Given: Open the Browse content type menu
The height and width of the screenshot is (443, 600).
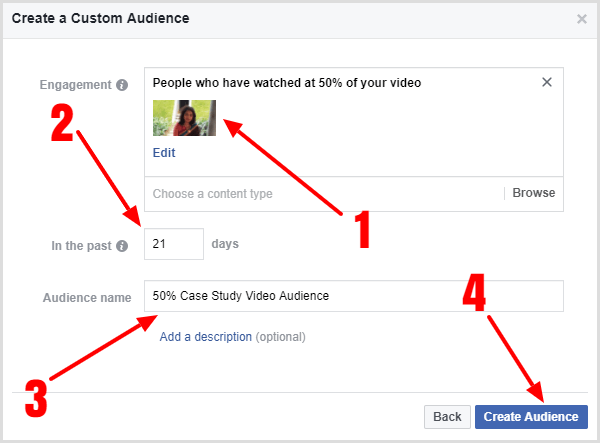Looking at the screenshot, I should pos(533,193).
